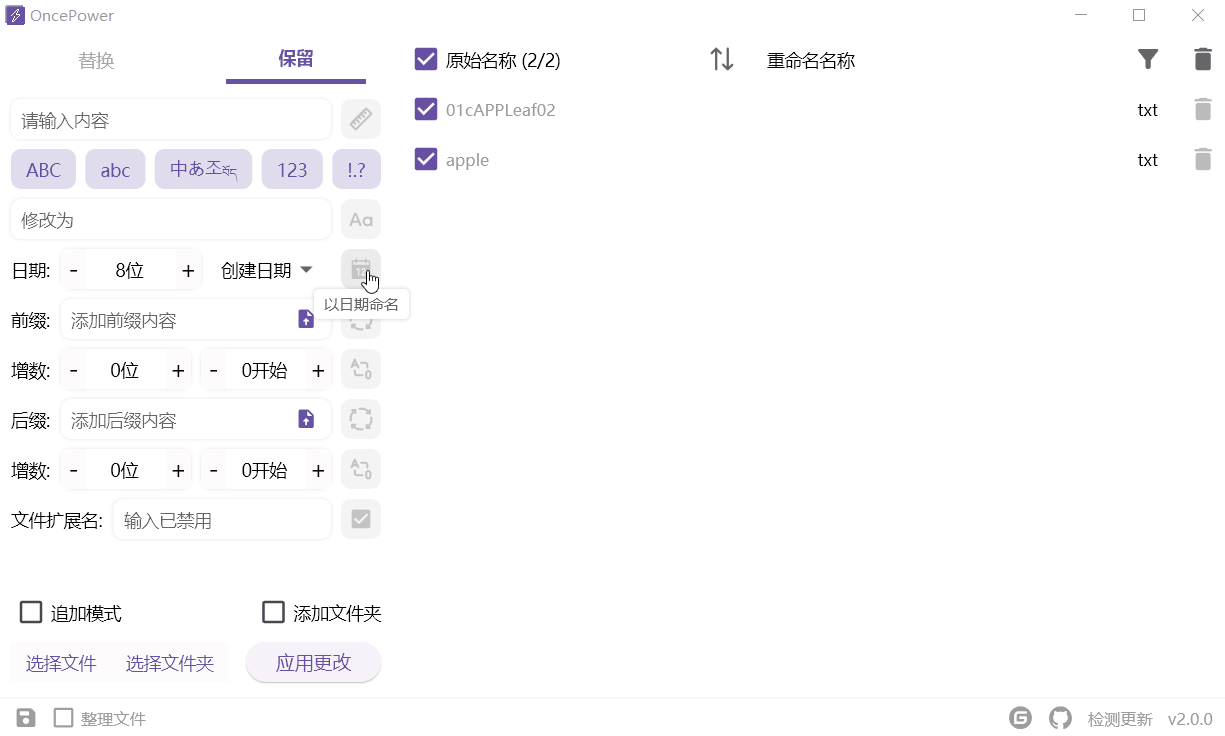Increase the 日期 digit count with plus

[x=187, y=269]
